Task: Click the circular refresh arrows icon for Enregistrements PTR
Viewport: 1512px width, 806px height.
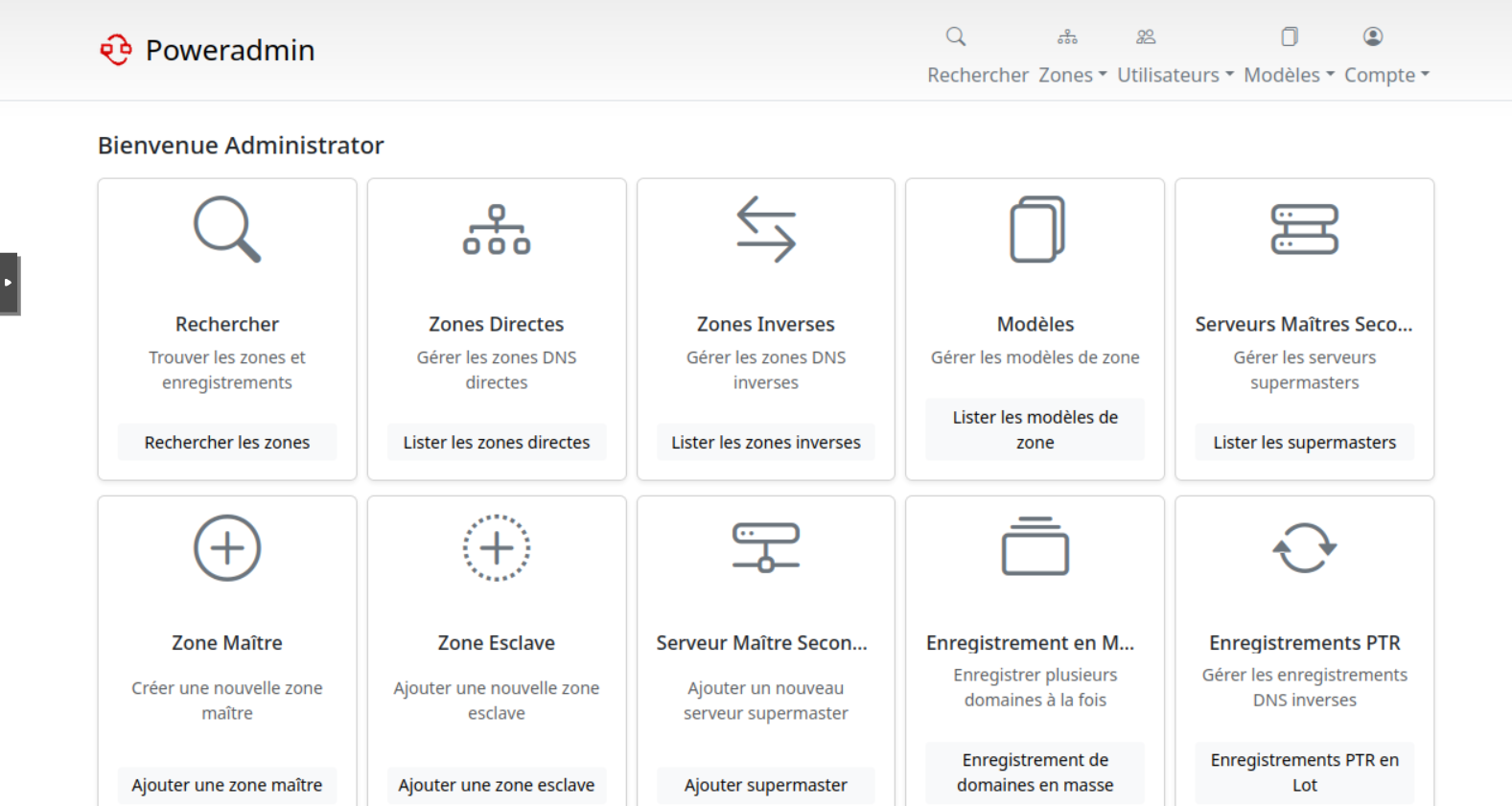Action: tap(1304, 548)
